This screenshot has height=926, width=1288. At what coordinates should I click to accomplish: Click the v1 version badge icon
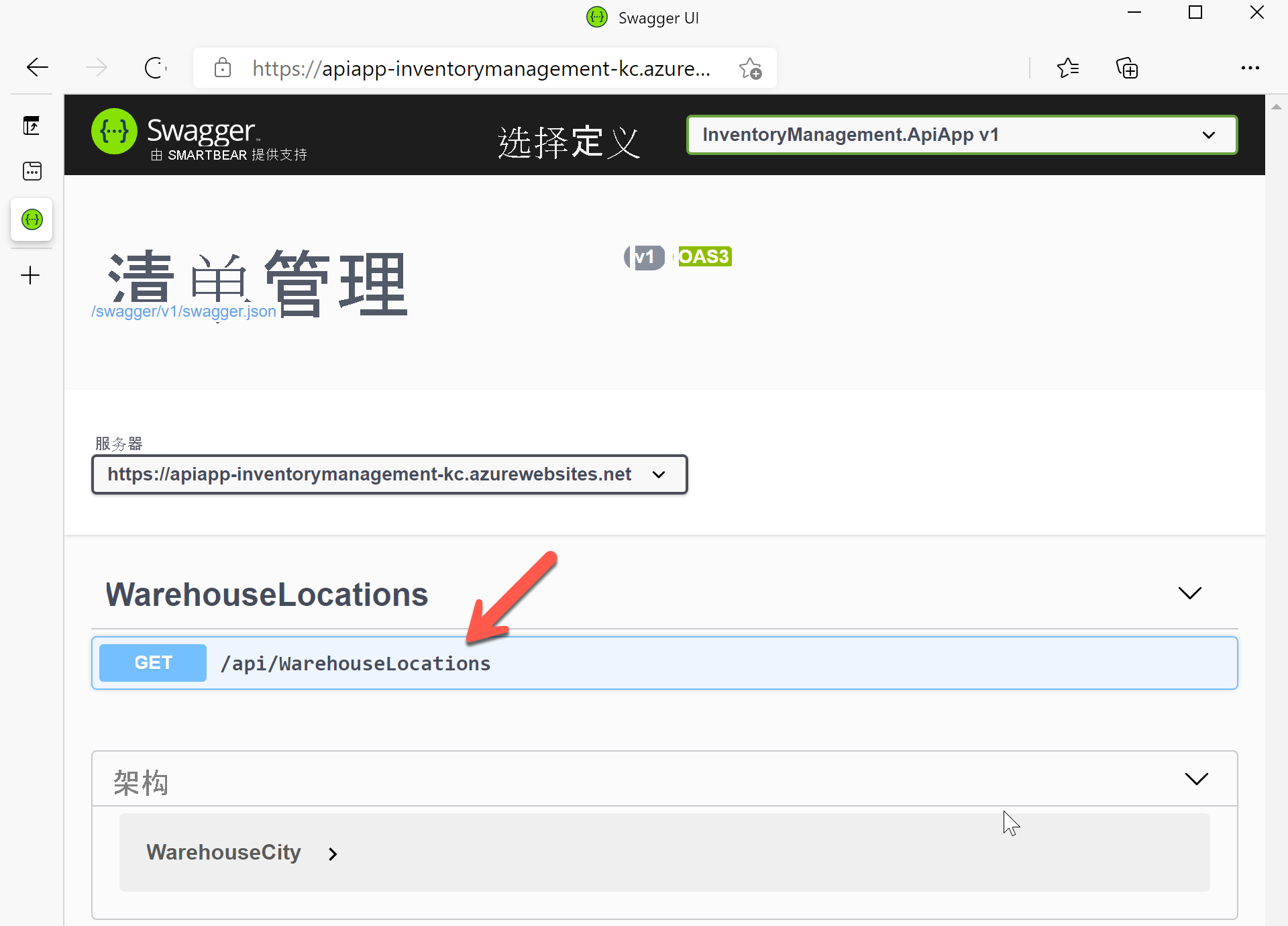[x=643, y=257]
